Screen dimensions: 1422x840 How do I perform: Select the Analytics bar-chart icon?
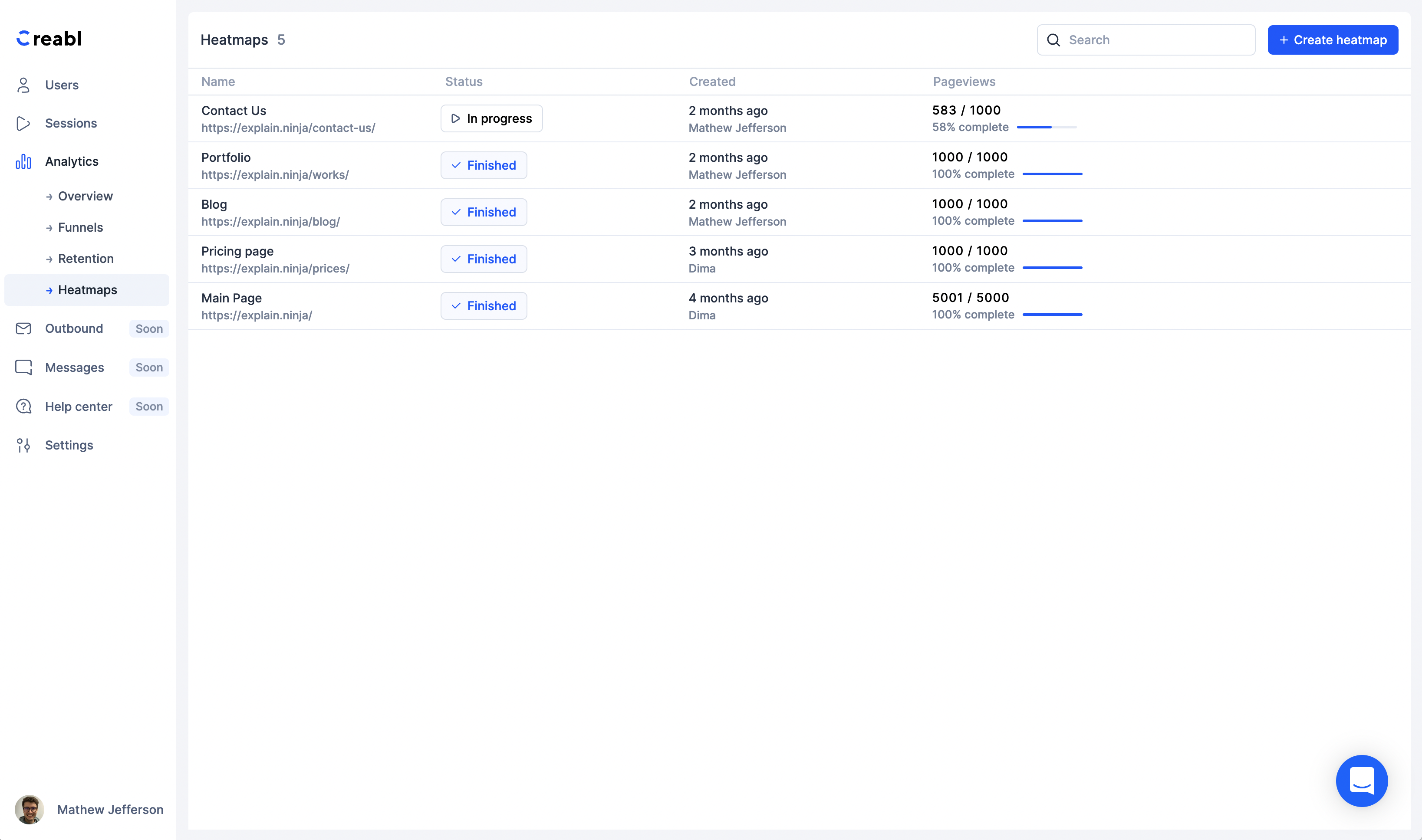[23, 161]
